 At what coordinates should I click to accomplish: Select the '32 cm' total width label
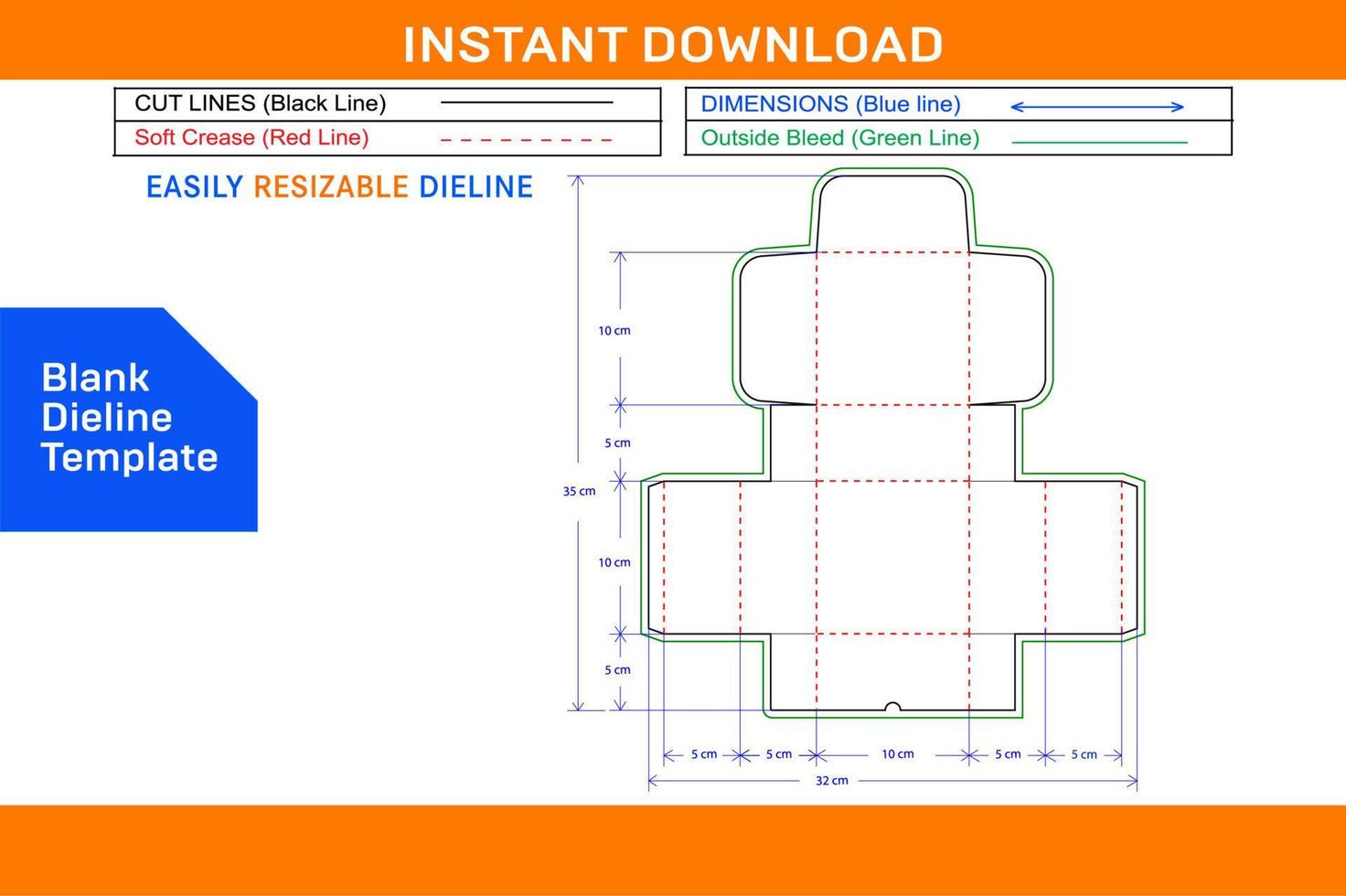point(832,781)
